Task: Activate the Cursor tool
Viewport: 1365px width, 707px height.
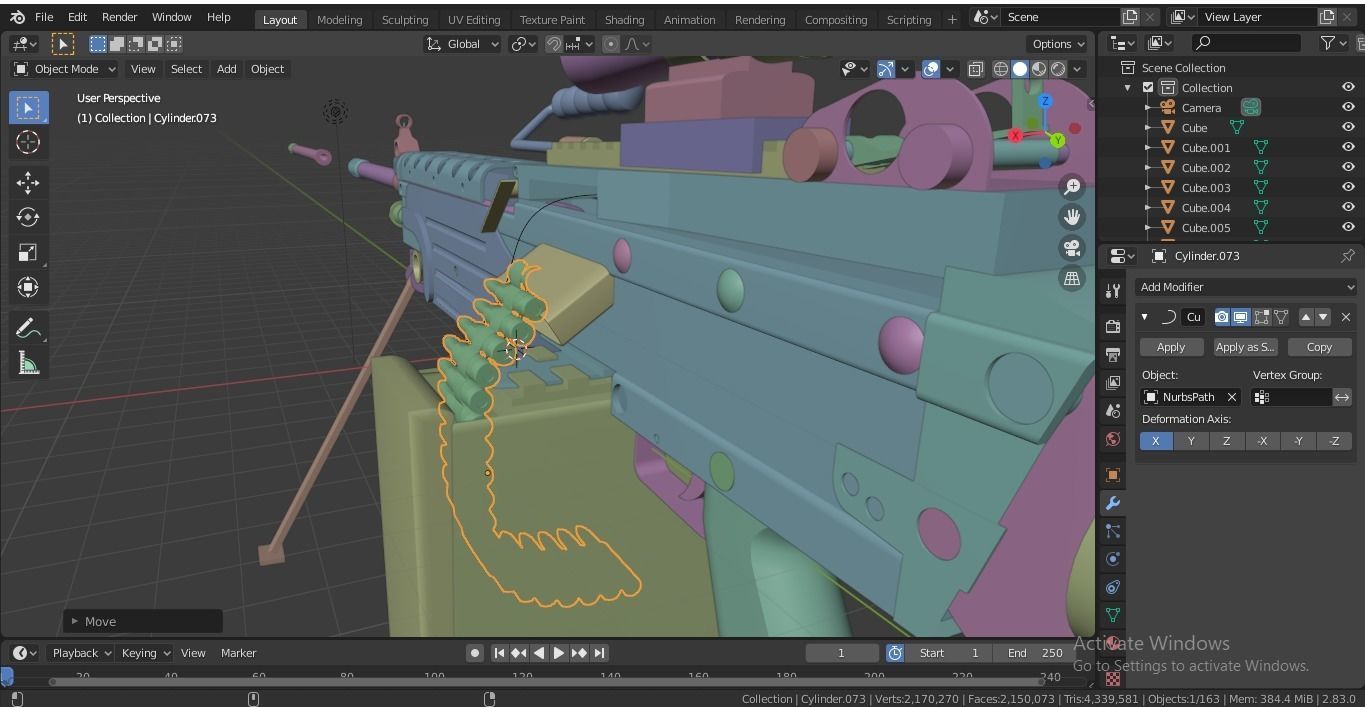Action: coord(28,142)
